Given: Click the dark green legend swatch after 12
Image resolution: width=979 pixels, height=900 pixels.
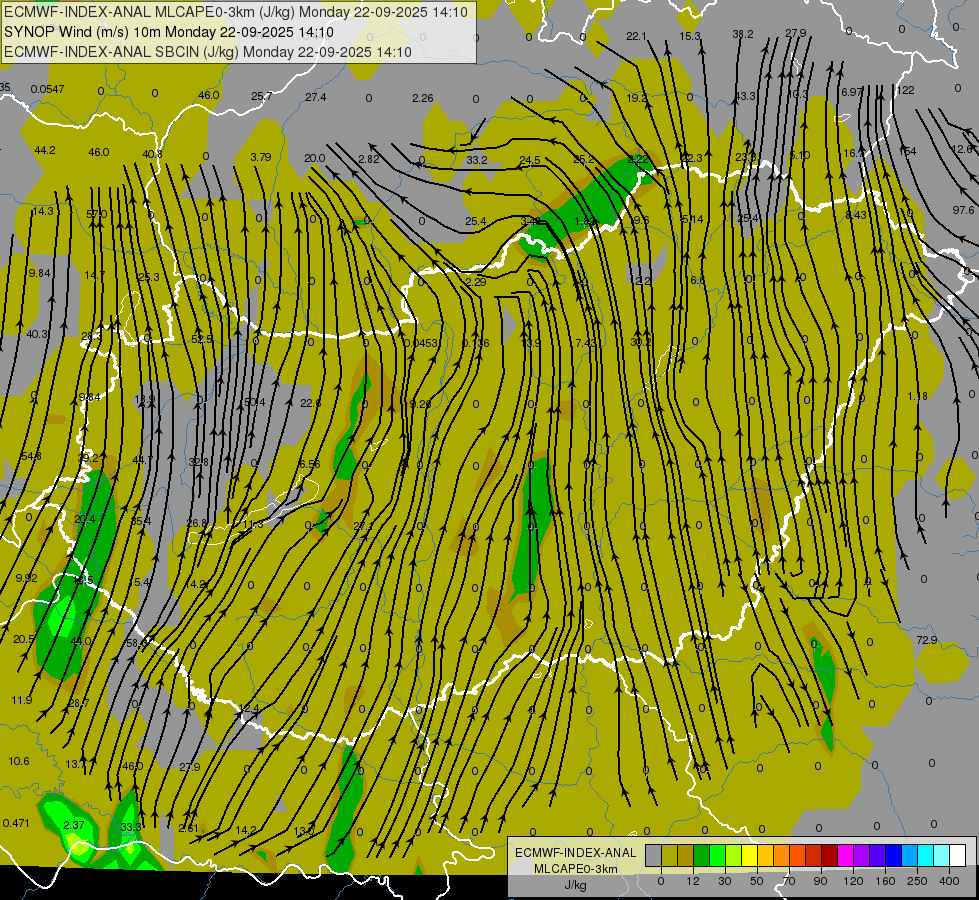Looking at the screenshot, I should 702,855.
